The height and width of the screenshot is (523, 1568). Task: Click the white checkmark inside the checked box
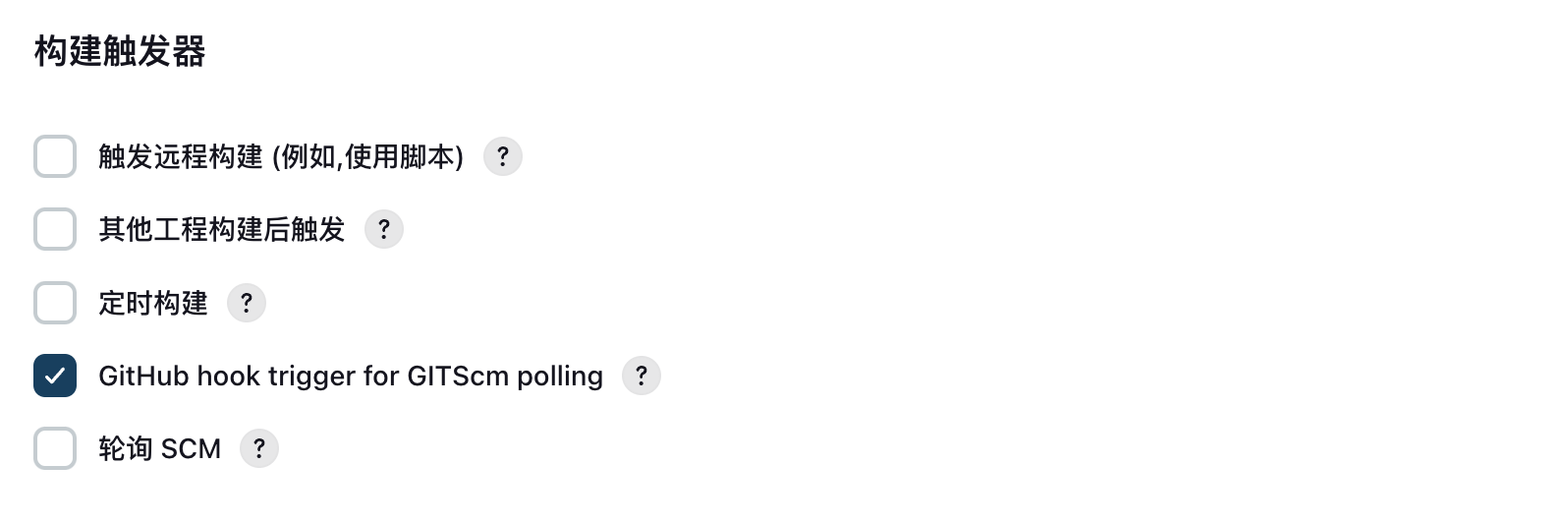[55, 376]
